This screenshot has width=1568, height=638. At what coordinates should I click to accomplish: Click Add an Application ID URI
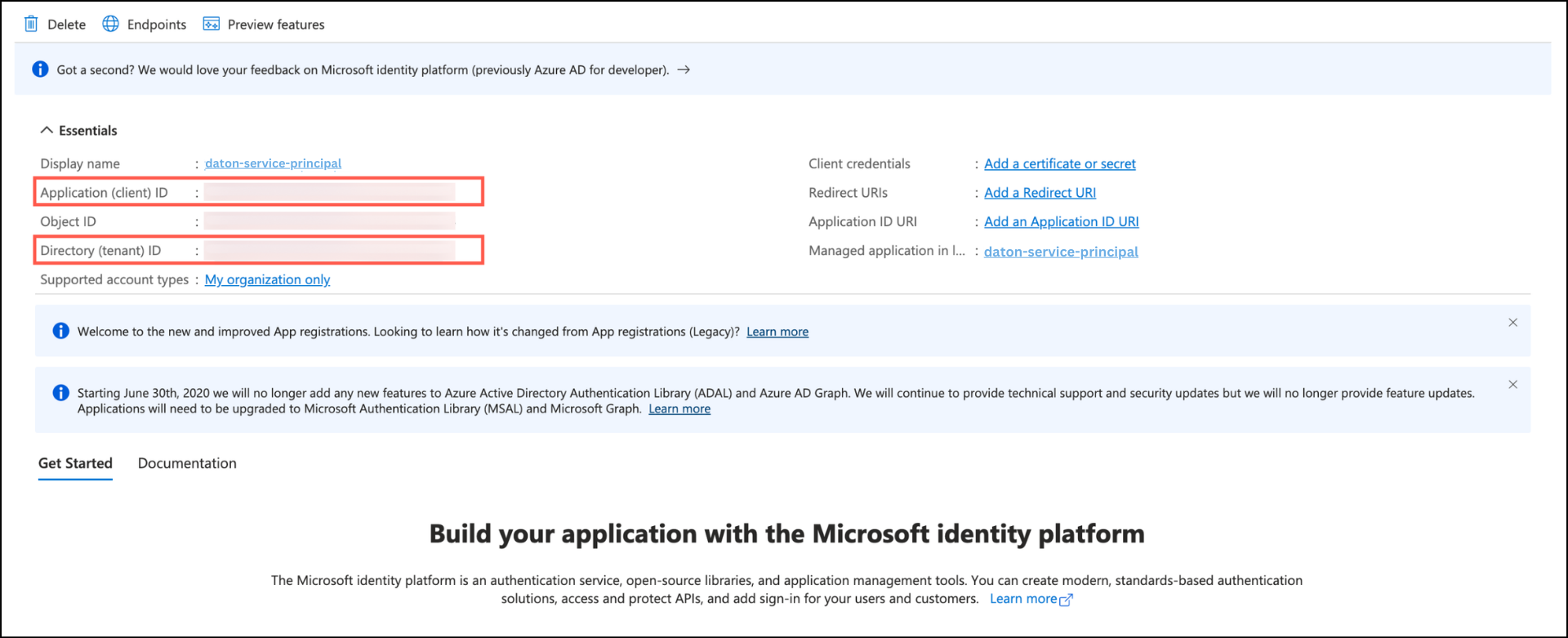1061,221
